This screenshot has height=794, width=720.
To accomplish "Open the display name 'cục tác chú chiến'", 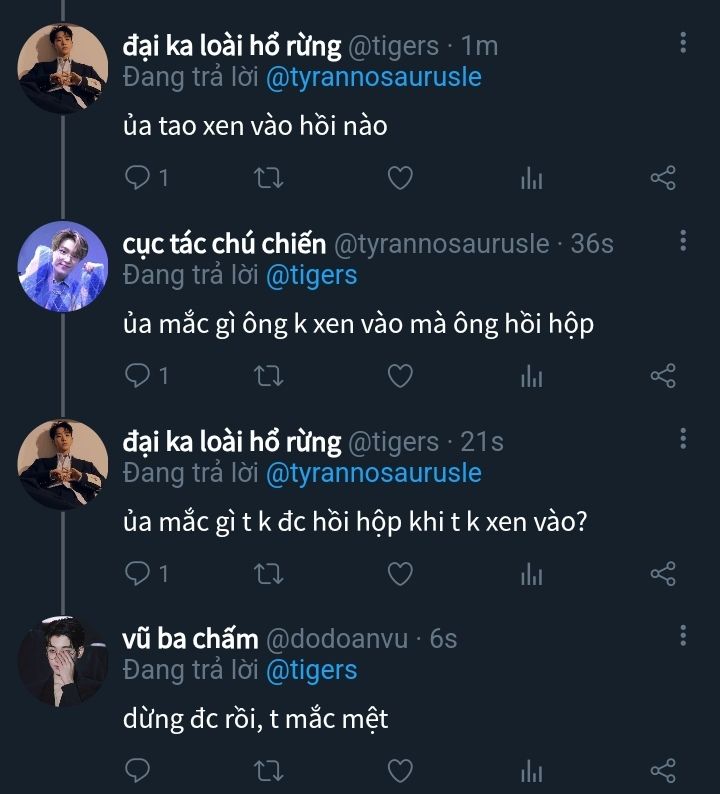I will coord(224,243).
